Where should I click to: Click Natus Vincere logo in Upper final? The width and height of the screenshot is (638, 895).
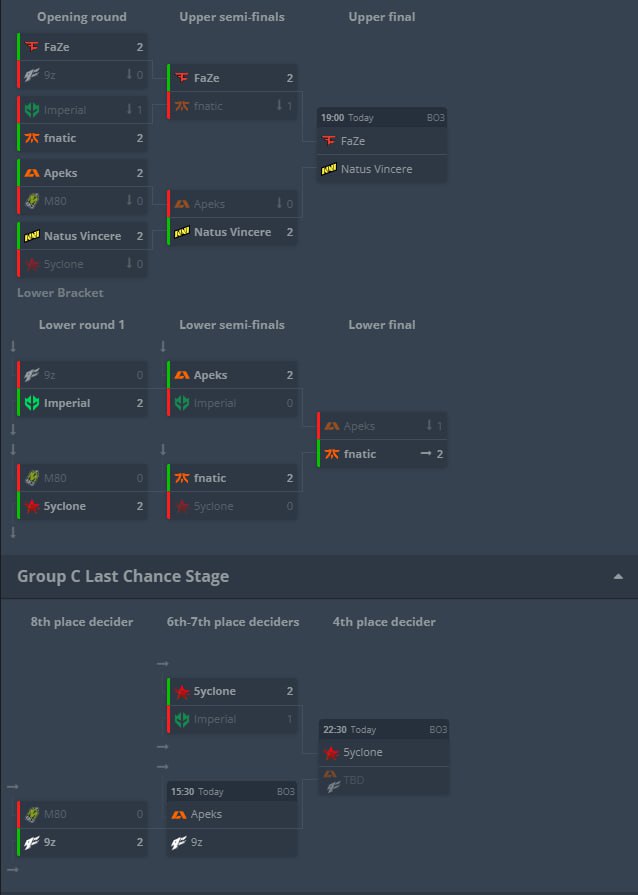coord(329,169)
